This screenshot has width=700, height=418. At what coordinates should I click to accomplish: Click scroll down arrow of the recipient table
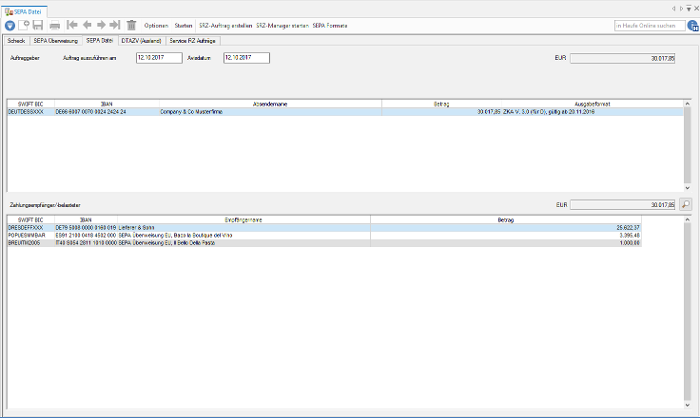(x=688, y=405)
